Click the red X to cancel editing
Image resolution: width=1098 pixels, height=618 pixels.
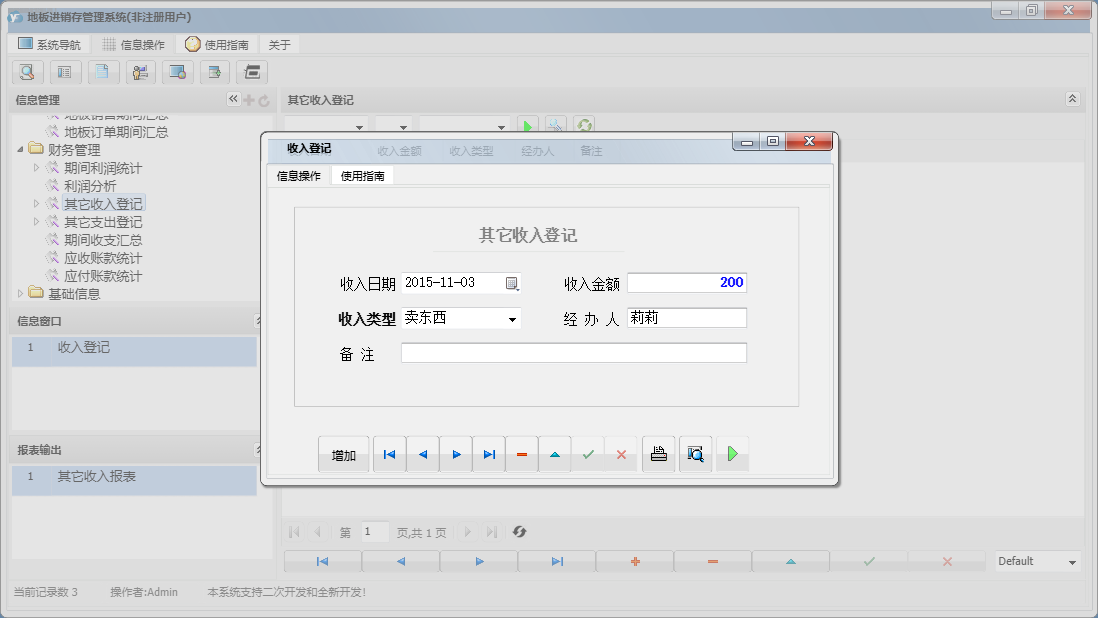click(622, 453)
